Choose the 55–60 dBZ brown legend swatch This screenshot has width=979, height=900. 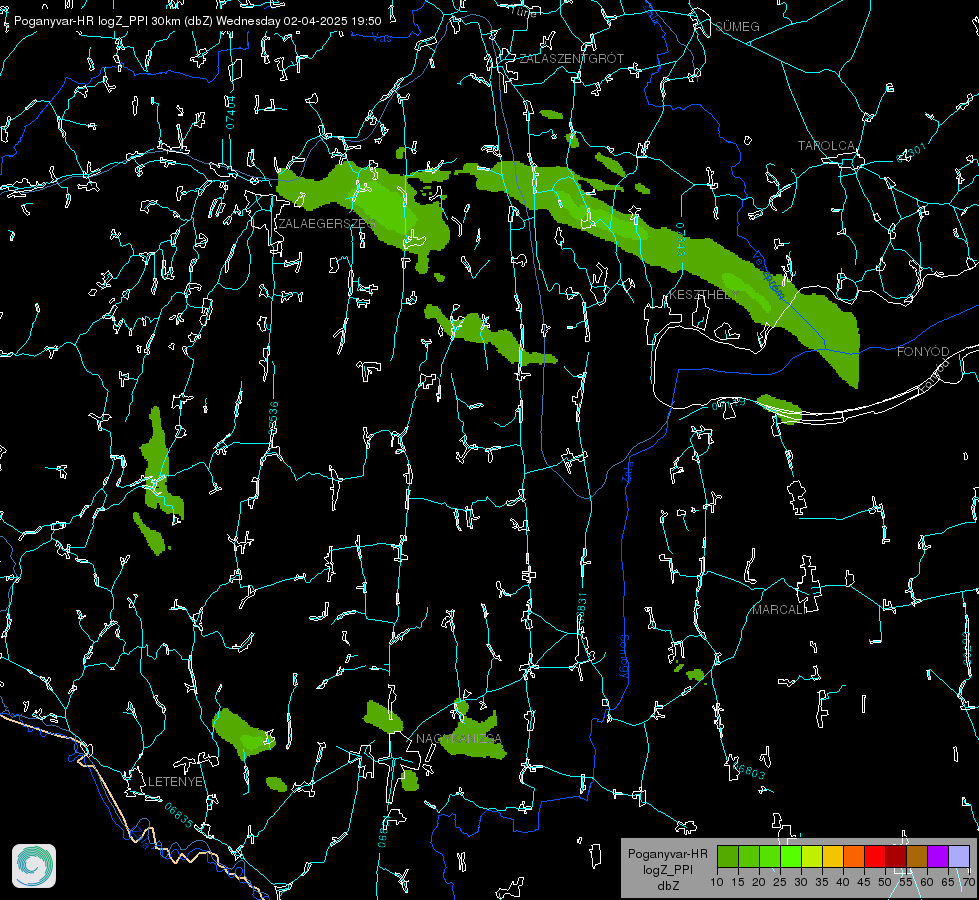[917, 856]
